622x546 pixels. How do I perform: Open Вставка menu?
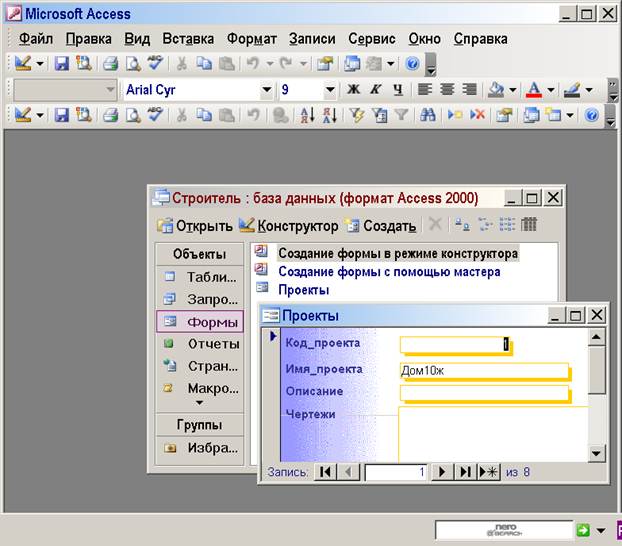[188, 38]
